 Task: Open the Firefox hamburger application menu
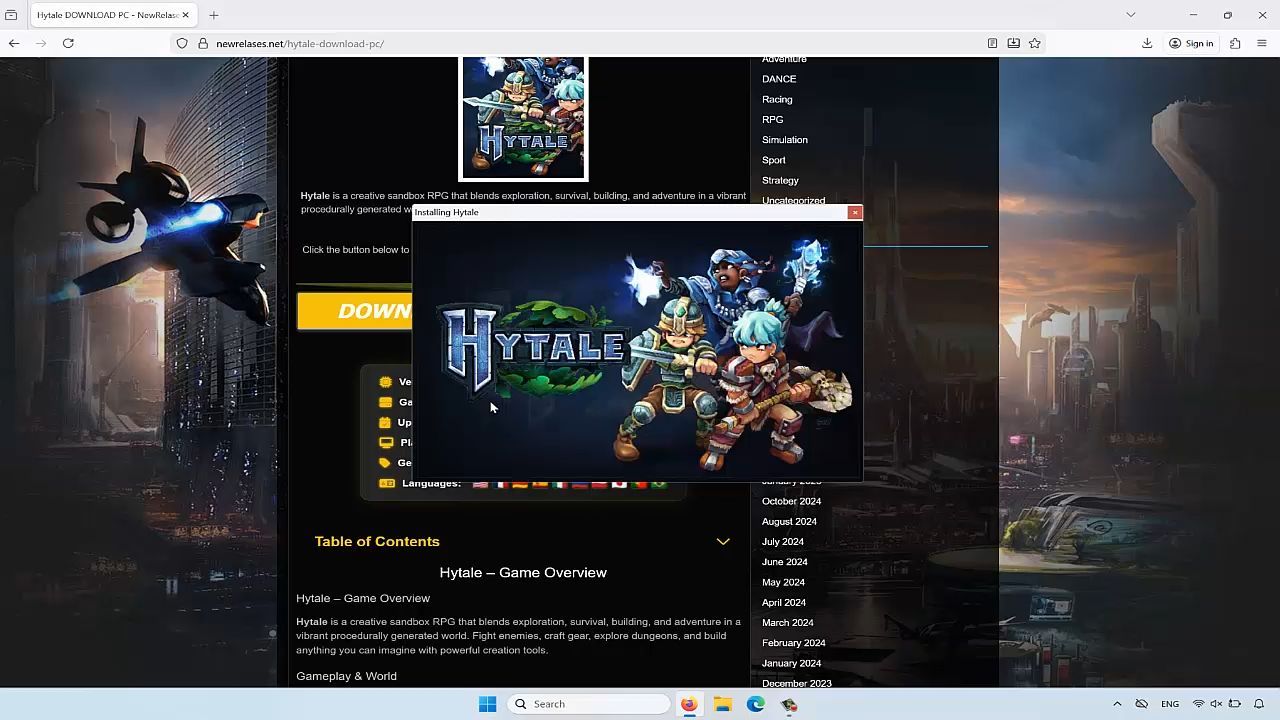tap(1262, 43)
